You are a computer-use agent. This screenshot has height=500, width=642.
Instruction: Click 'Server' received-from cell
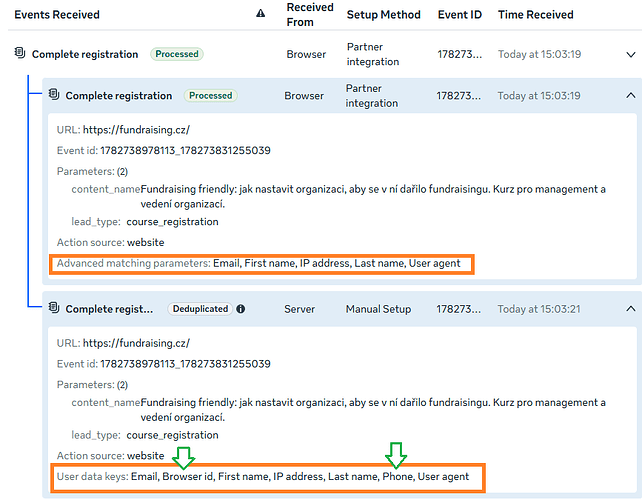click(299, 309)
